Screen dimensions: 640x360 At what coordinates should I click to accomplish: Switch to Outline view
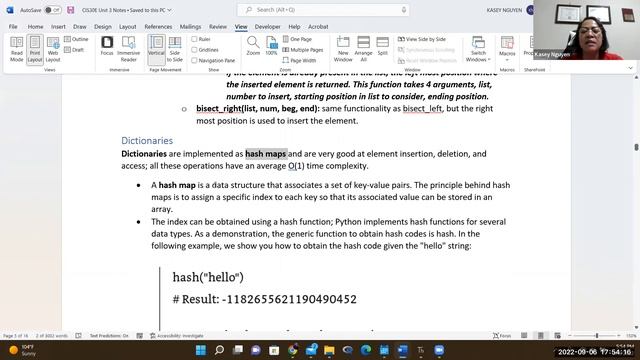click(x=76, y=39)
